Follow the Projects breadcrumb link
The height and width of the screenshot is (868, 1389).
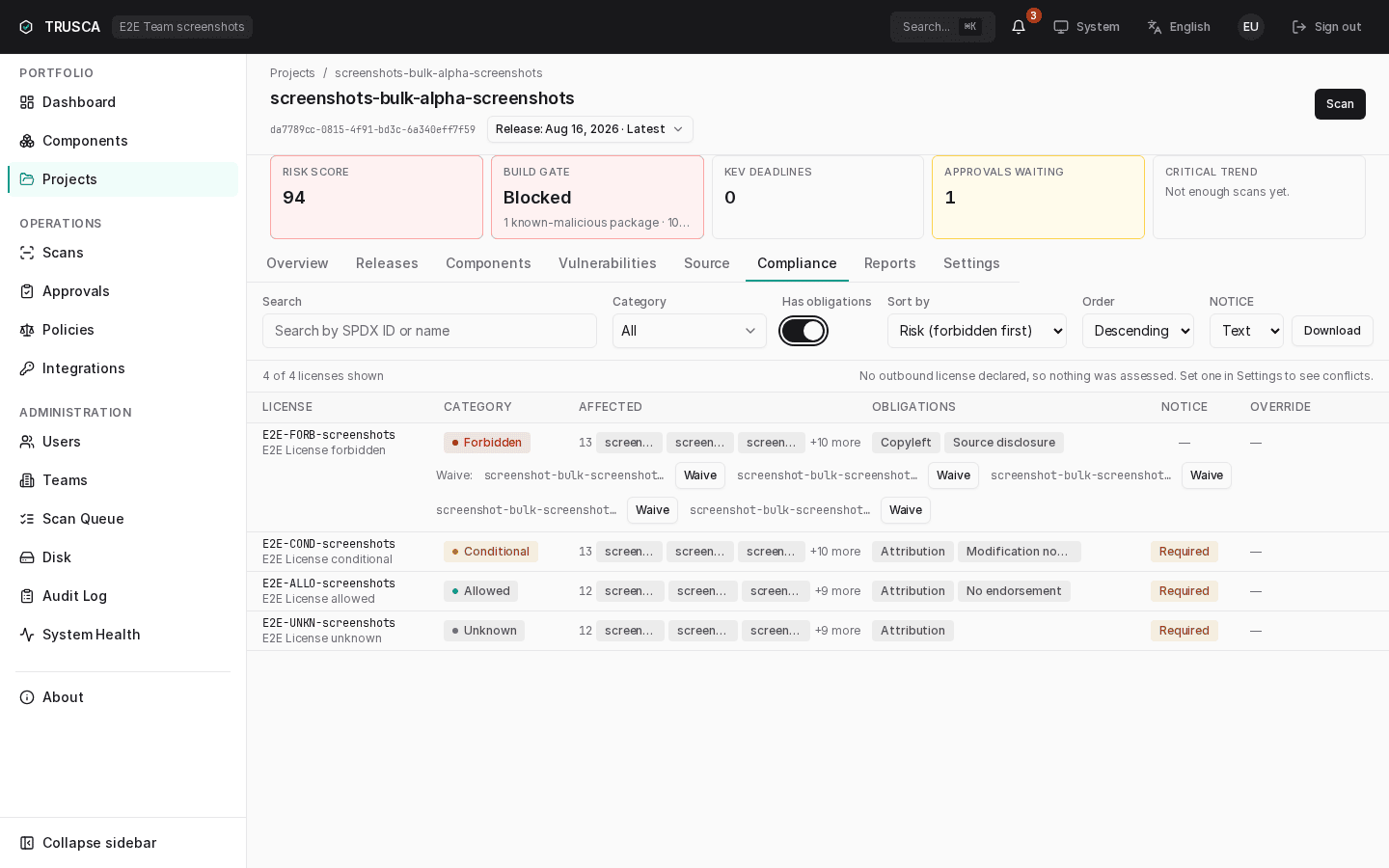(292, 73)
